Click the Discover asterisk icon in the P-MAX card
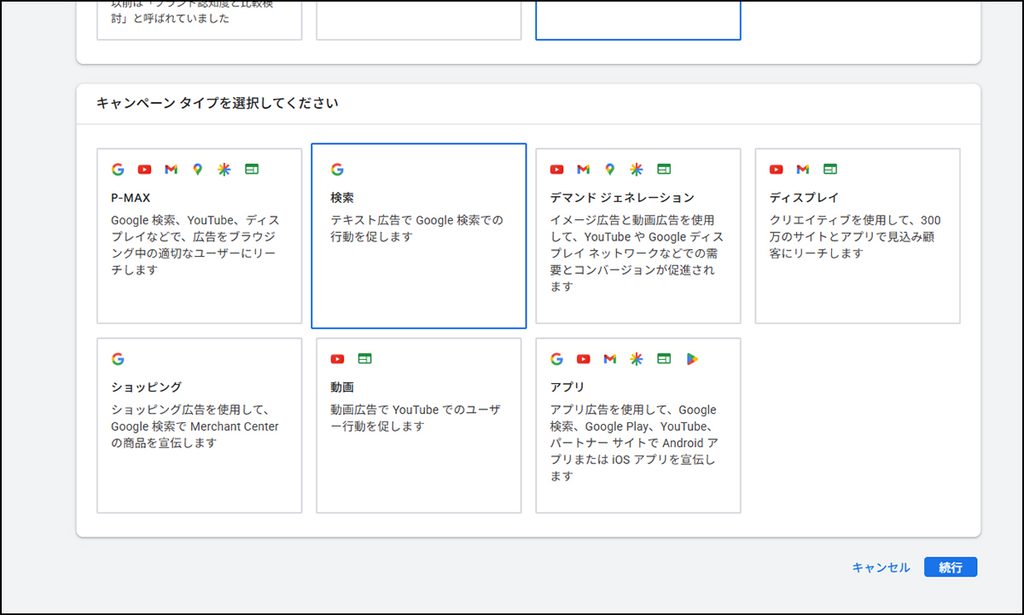 pyautogui.click(x=224, y=169)
